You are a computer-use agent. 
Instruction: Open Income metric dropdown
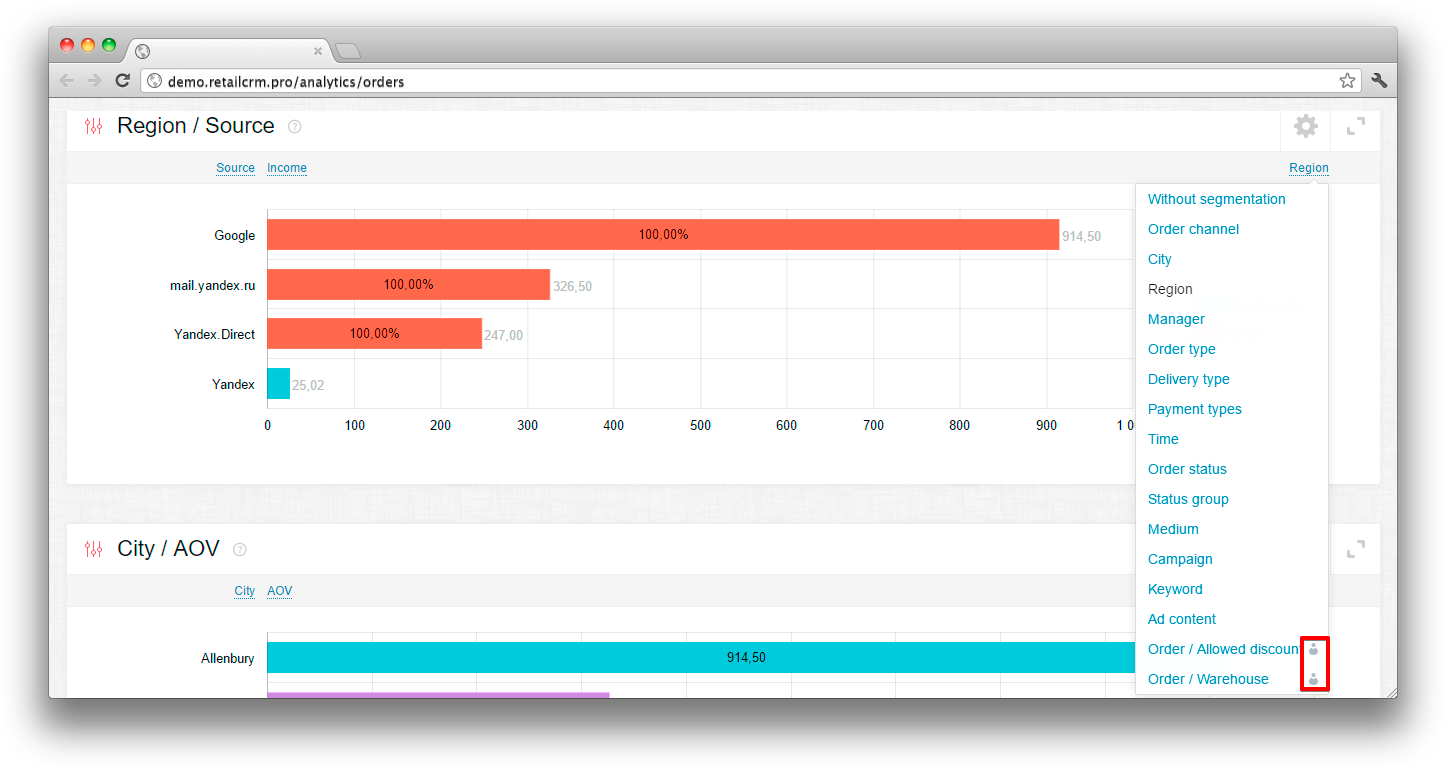[287, 168]
